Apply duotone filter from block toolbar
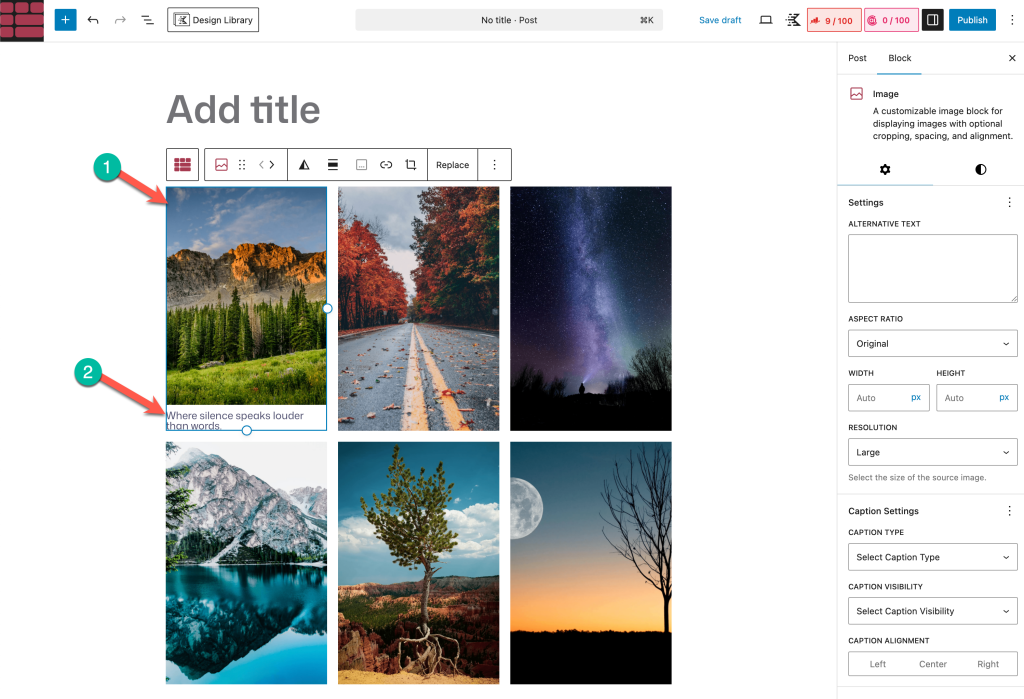 [x=304, y=165]
